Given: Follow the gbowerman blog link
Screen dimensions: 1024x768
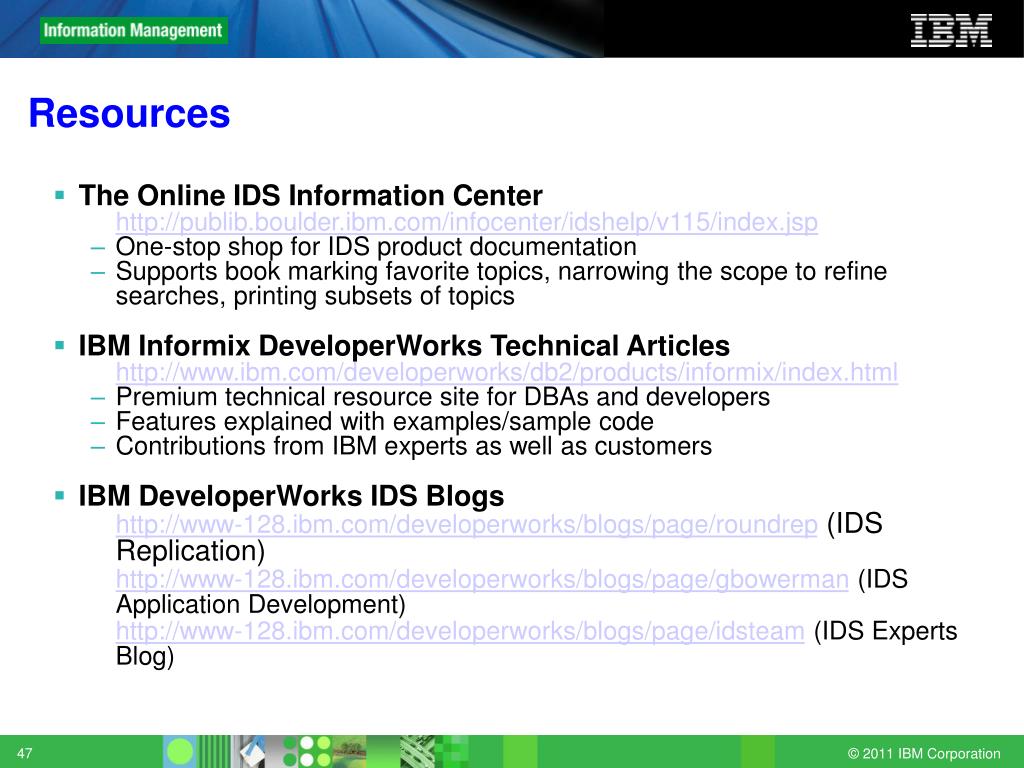Looking at the screenshot, I should 482,579.
